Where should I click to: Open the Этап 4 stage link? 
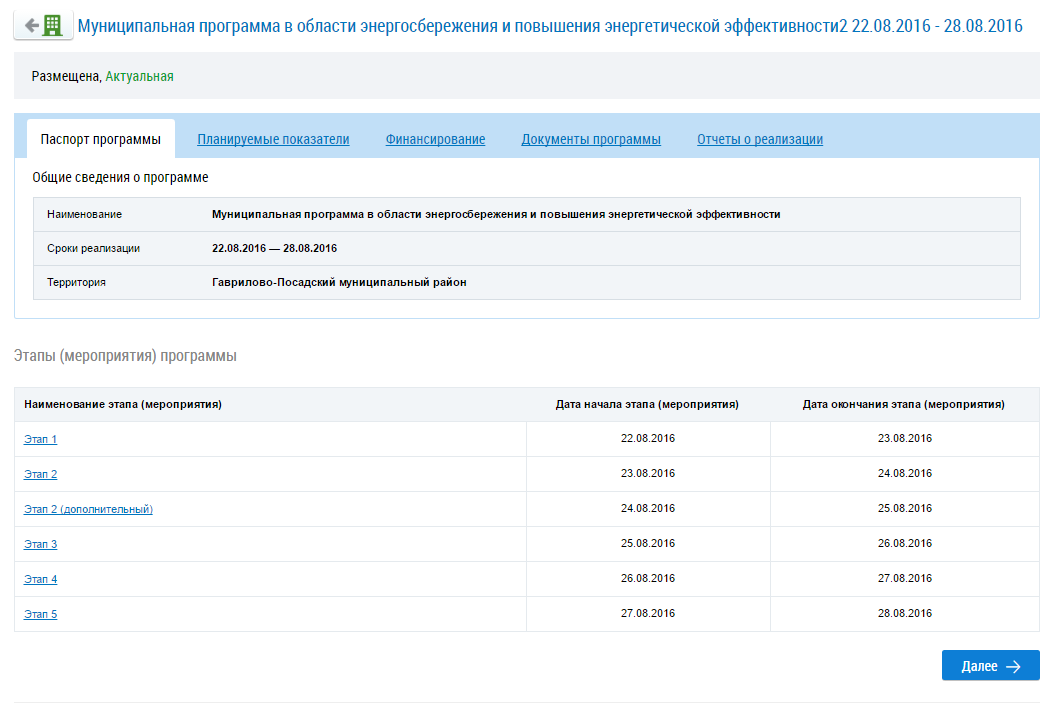[41, 579]
